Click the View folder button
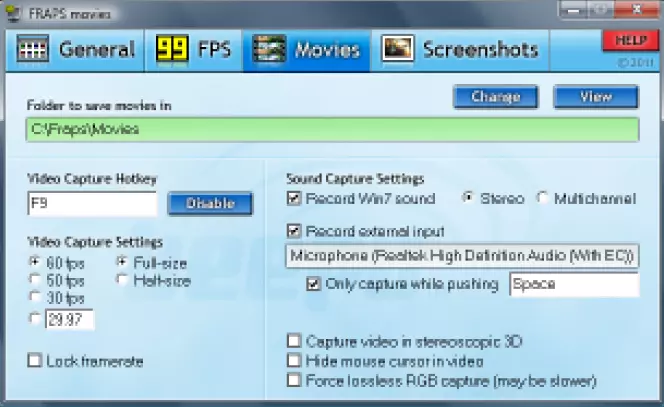The height and width of the screenshot is (407, 664). 596,97
